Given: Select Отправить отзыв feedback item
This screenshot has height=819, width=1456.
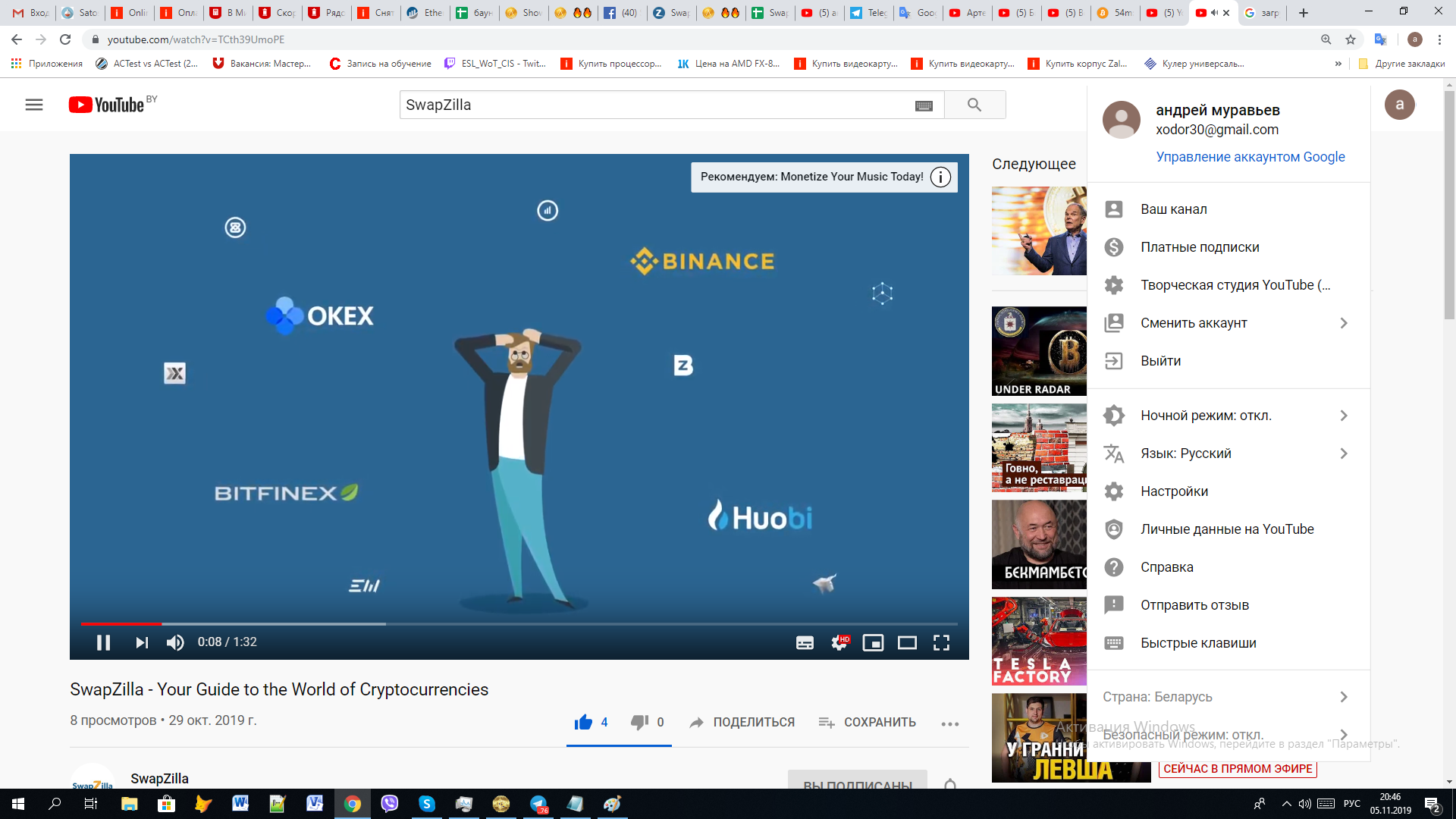Looking at the screenshot, I should point(1228,605).
